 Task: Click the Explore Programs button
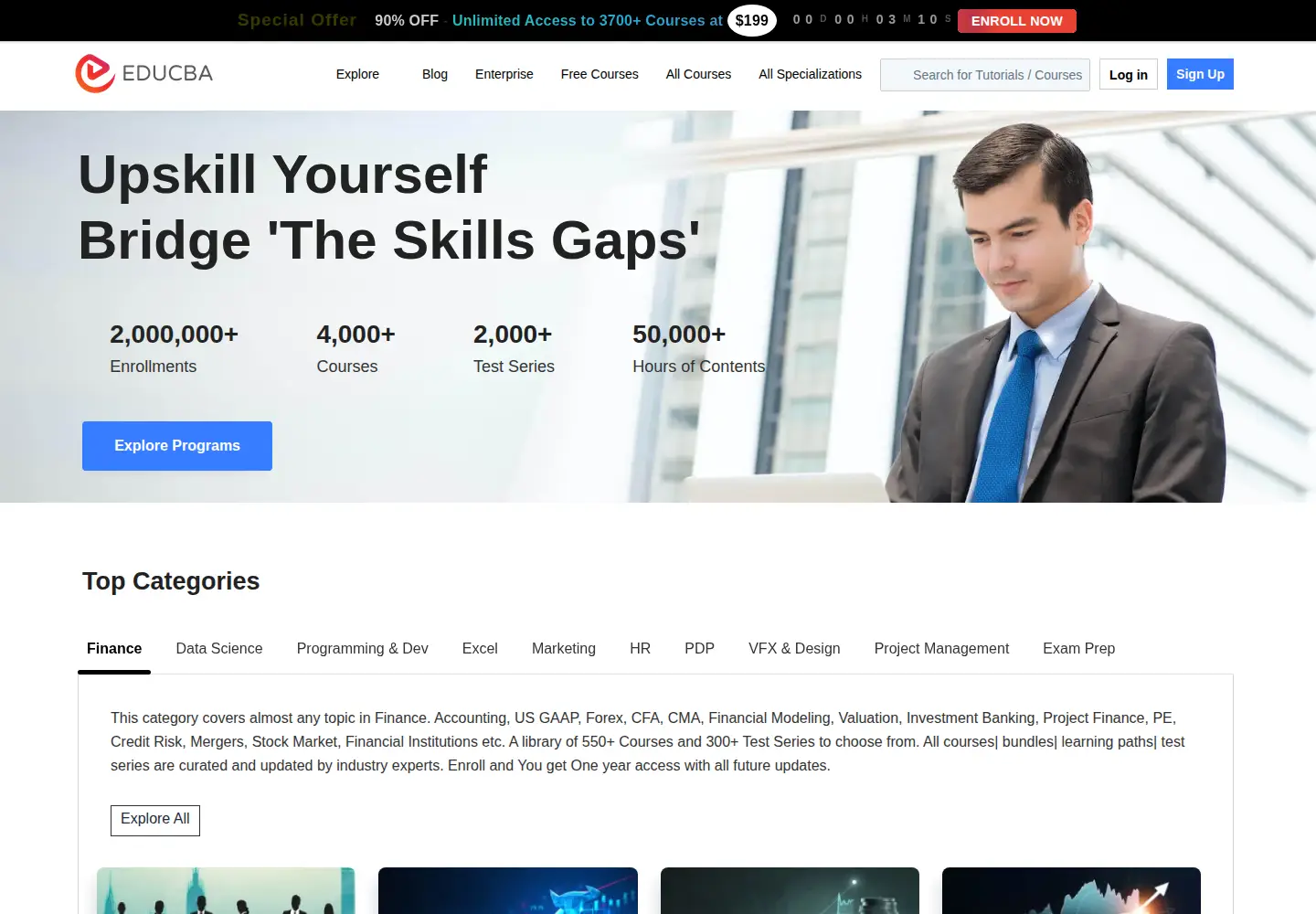177,446
